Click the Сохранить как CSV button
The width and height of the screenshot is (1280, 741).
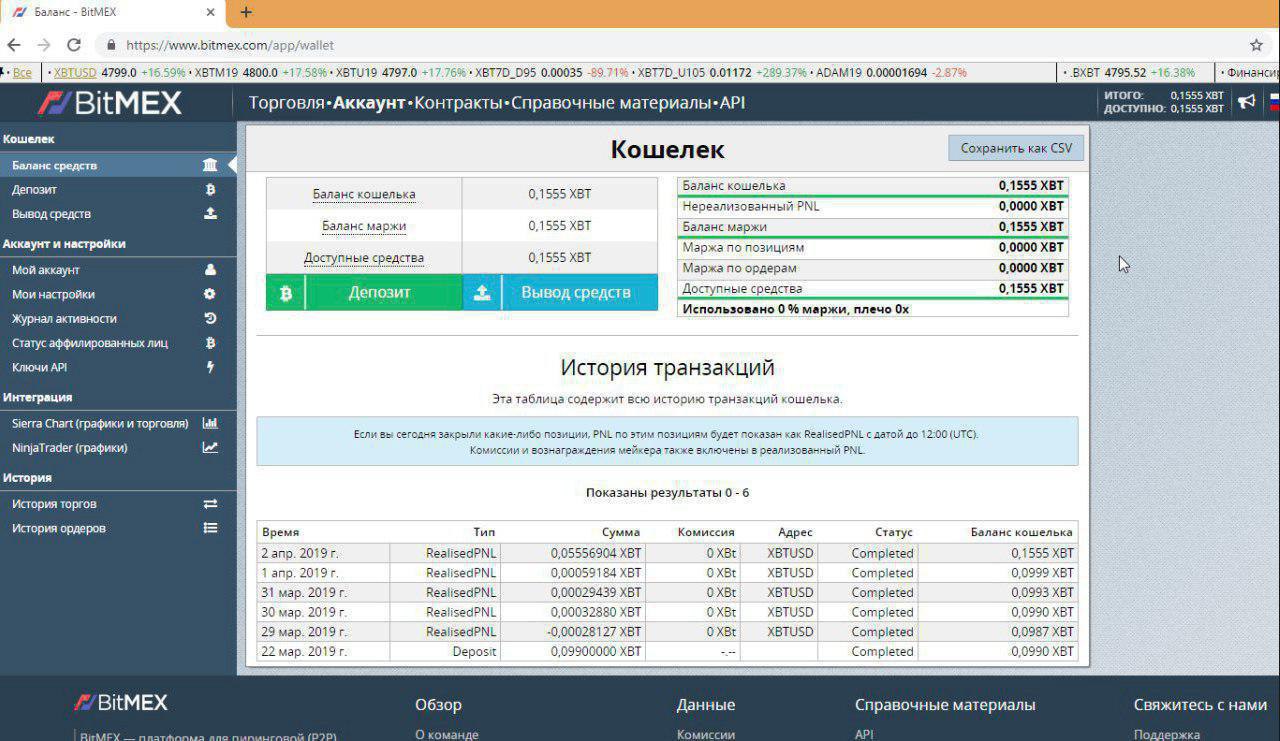[1016, 148]
